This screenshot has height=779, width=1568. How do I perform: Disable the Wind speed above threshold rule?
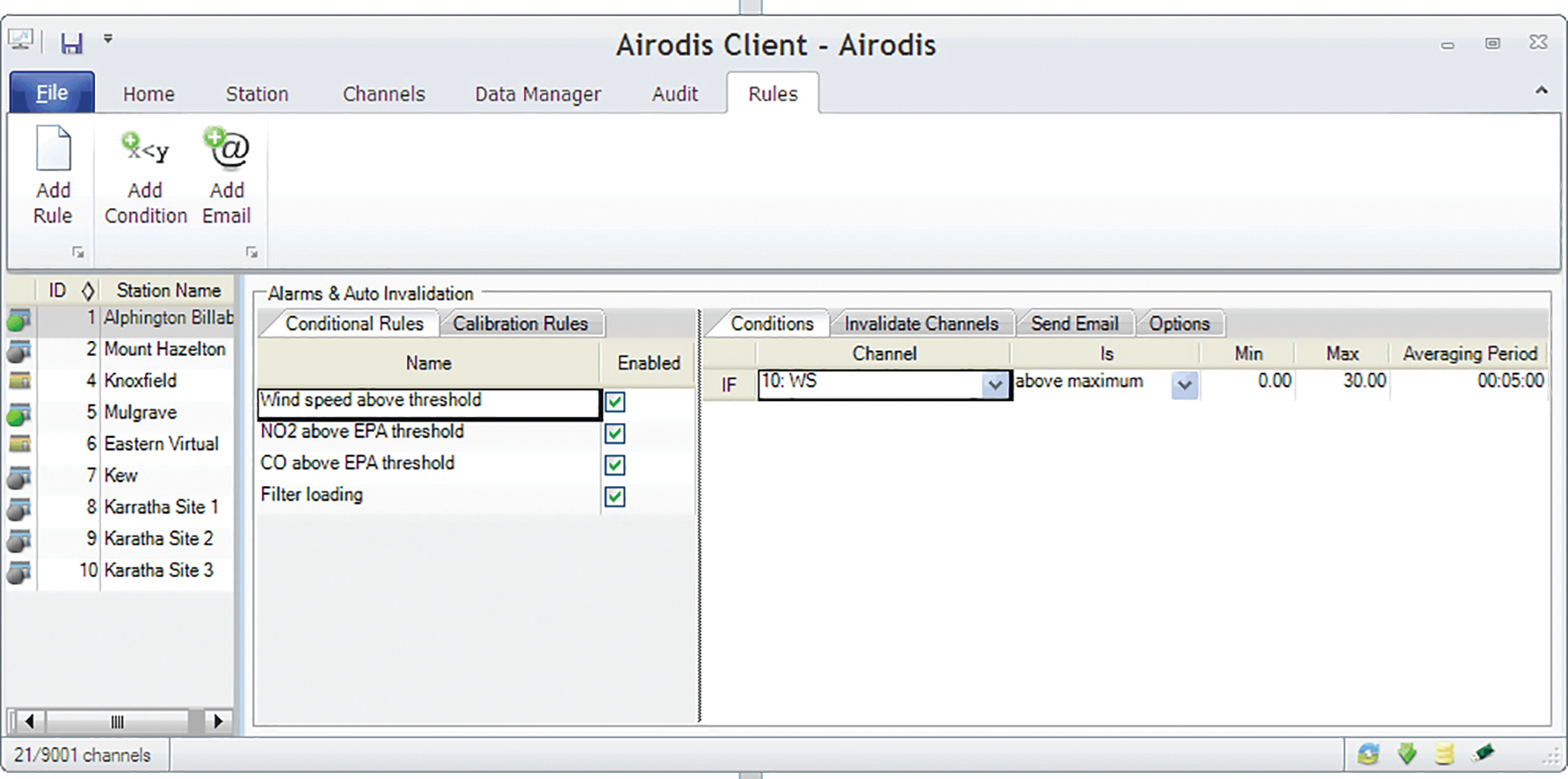[615, 402]
